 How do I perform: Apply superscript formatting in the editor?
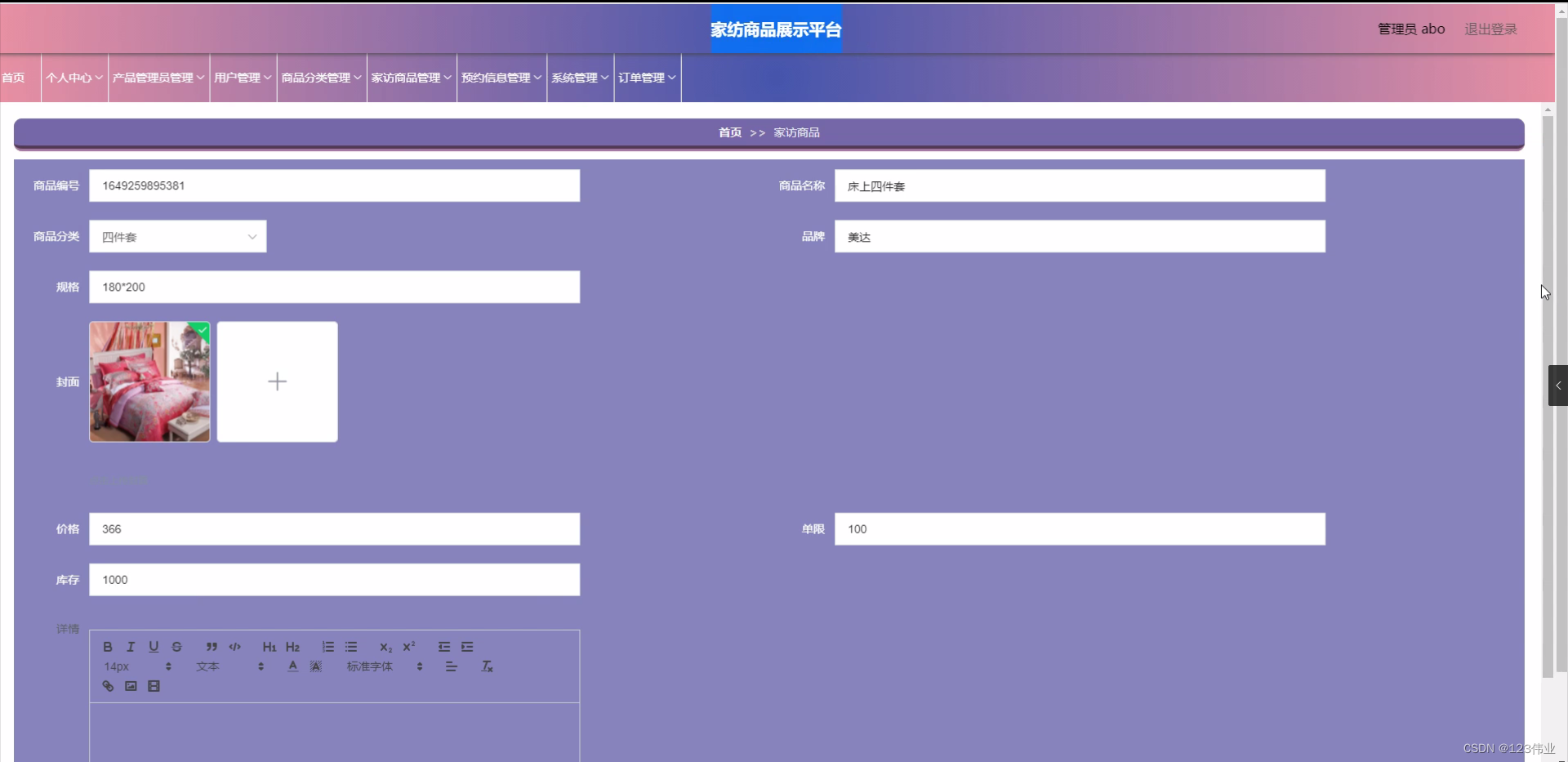pos(408,646)
